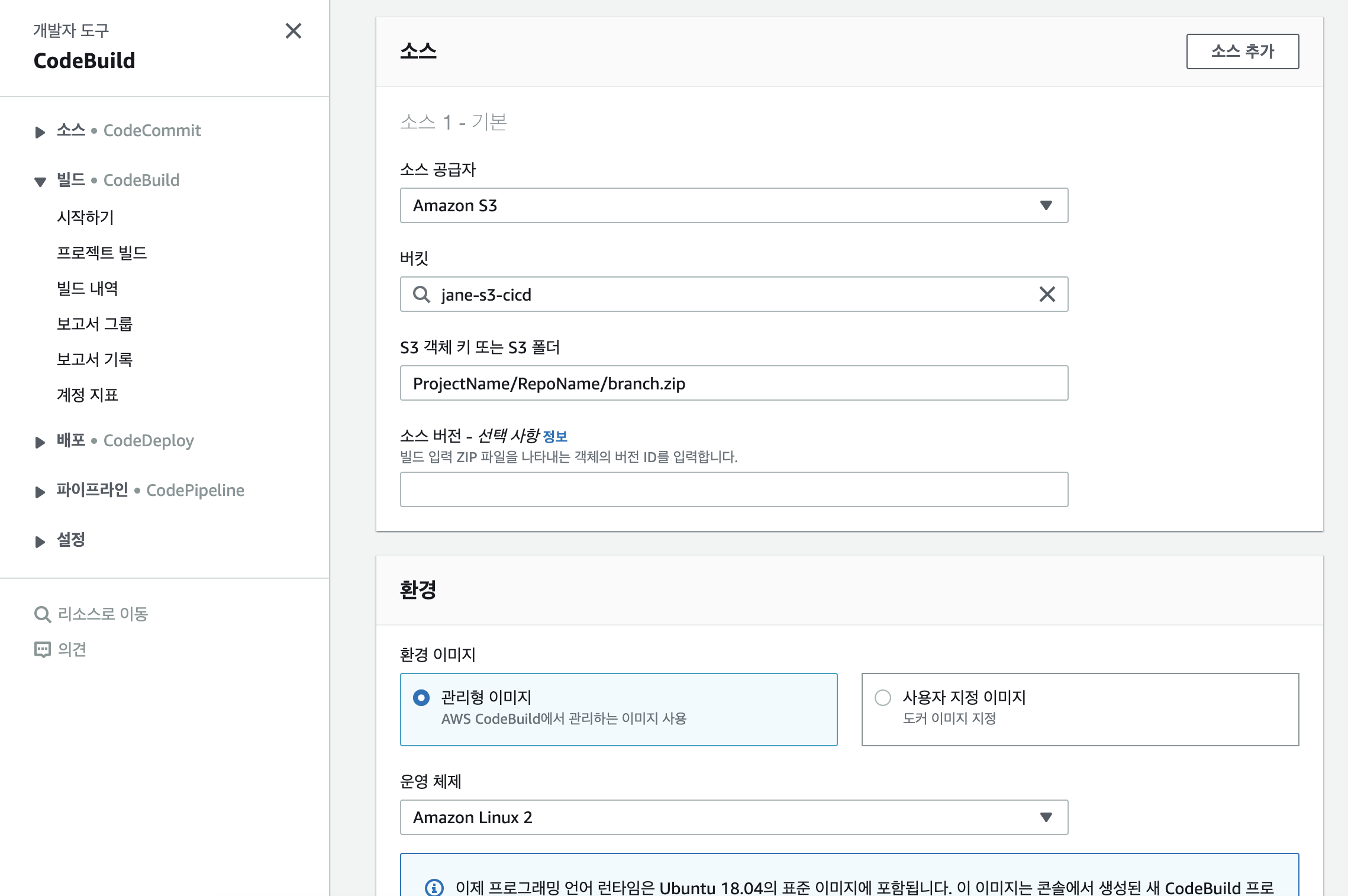Expand the 배포 CodeDeploy section arrow
Viewport: 1348px width, 896px height.
[x=40, y=442]
